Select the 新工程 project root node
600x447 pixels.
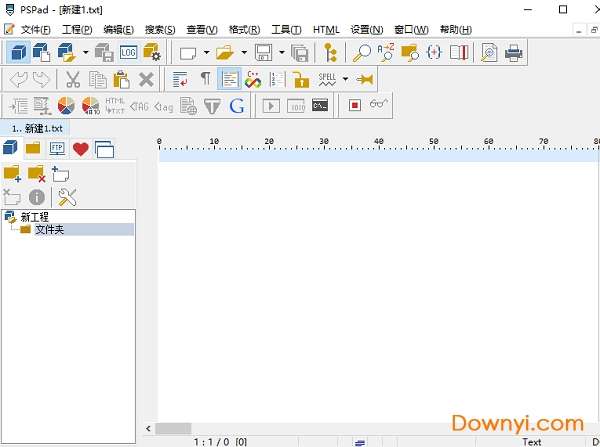[34, 216]
